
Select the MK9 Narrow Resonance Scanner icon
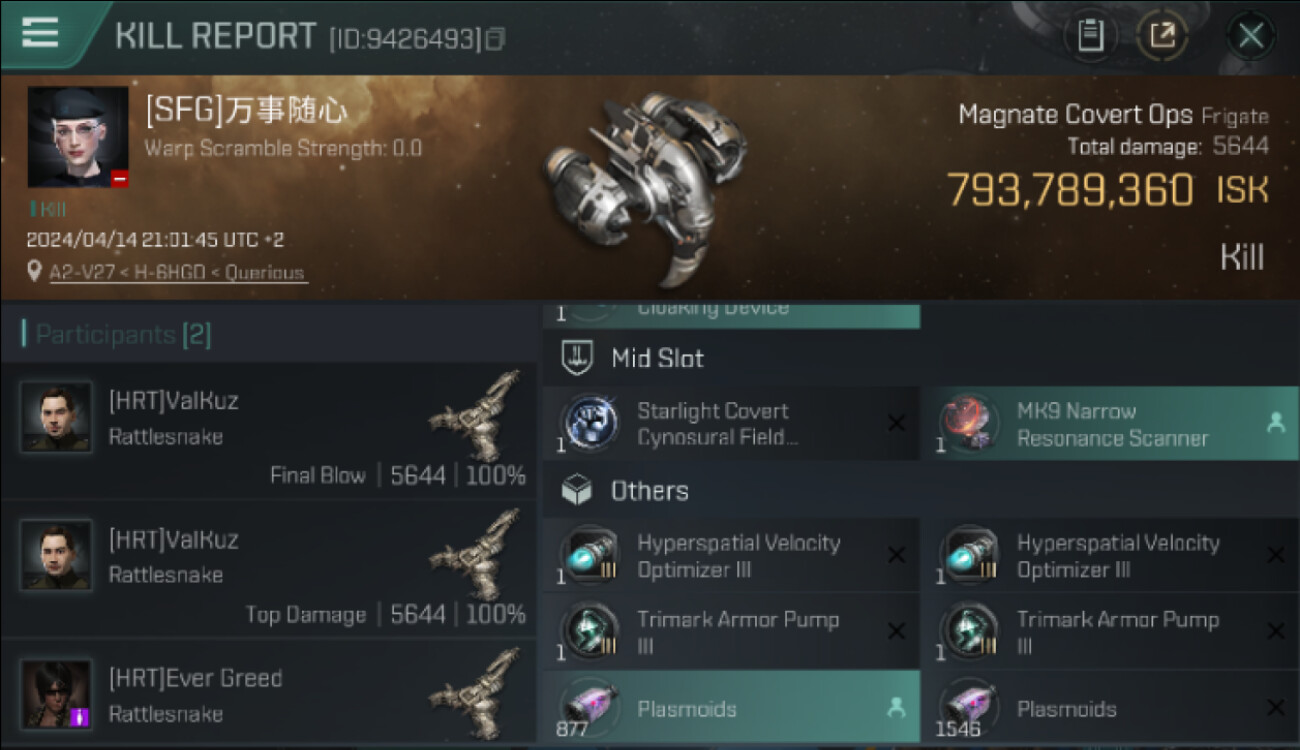(968, 423)
